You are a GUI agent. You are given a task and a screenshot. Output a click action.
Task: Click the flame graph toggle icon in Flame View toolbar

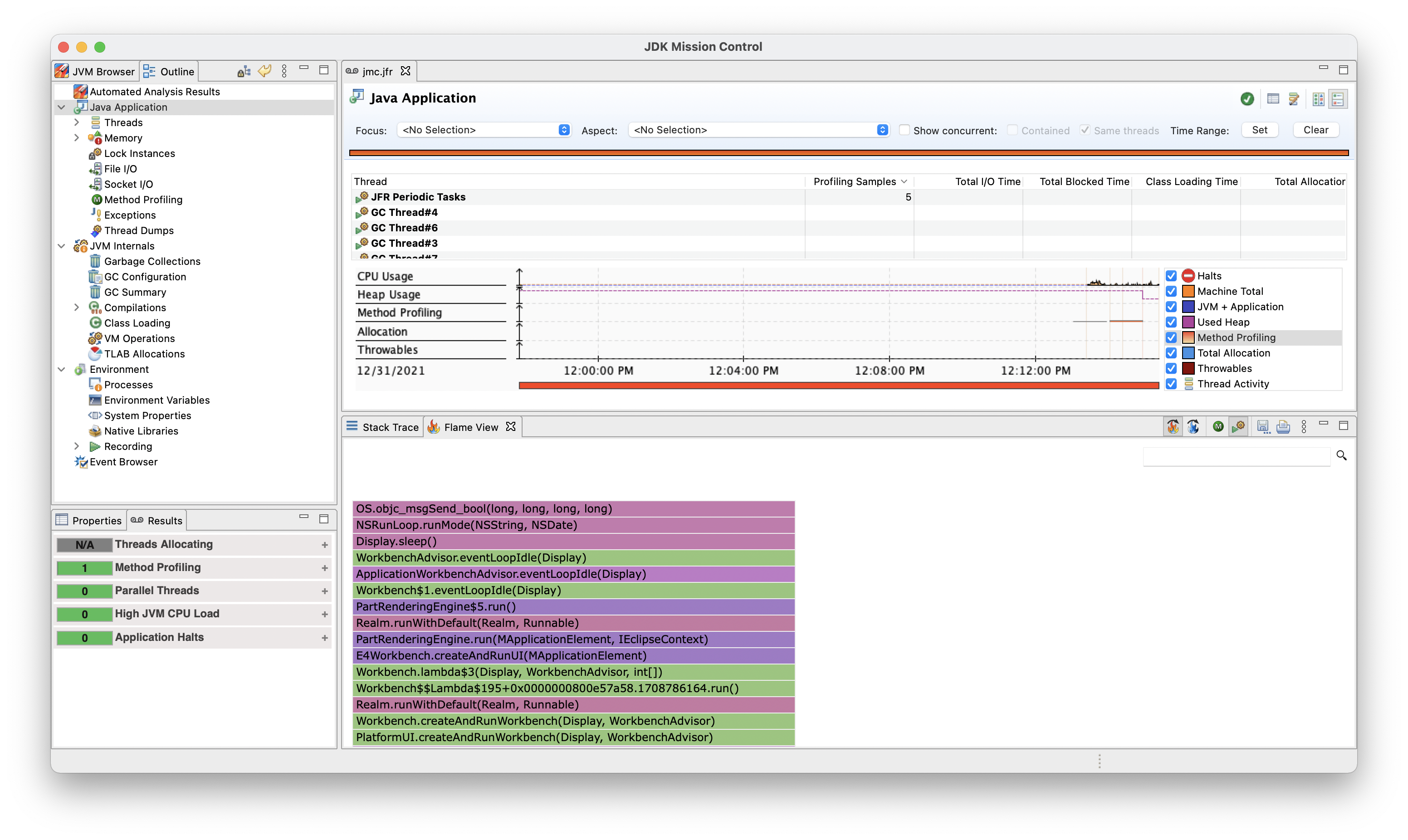coord(1173,427)
